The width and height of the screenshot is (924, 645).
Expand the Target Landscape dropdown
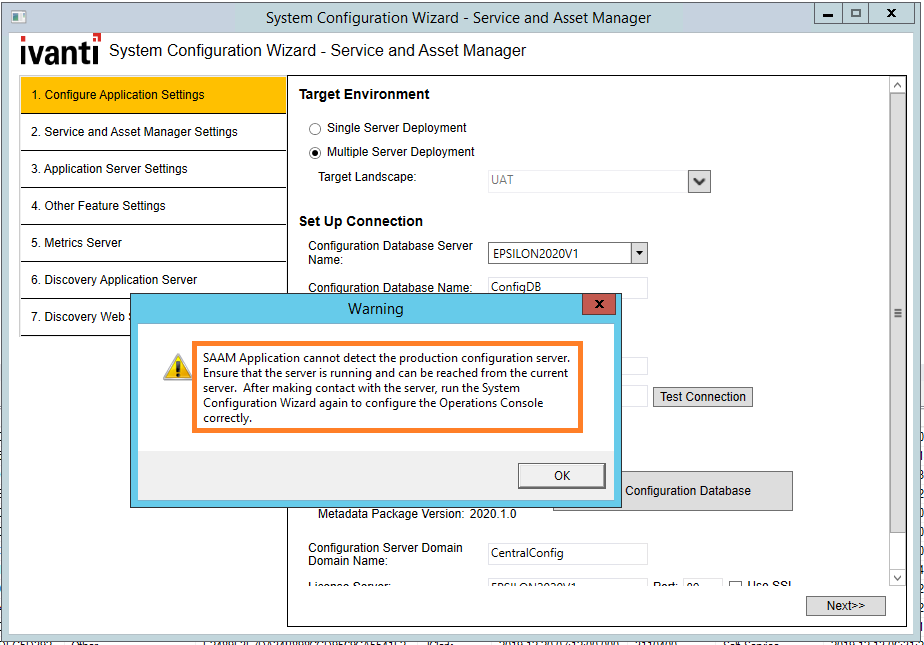(699, 182)
